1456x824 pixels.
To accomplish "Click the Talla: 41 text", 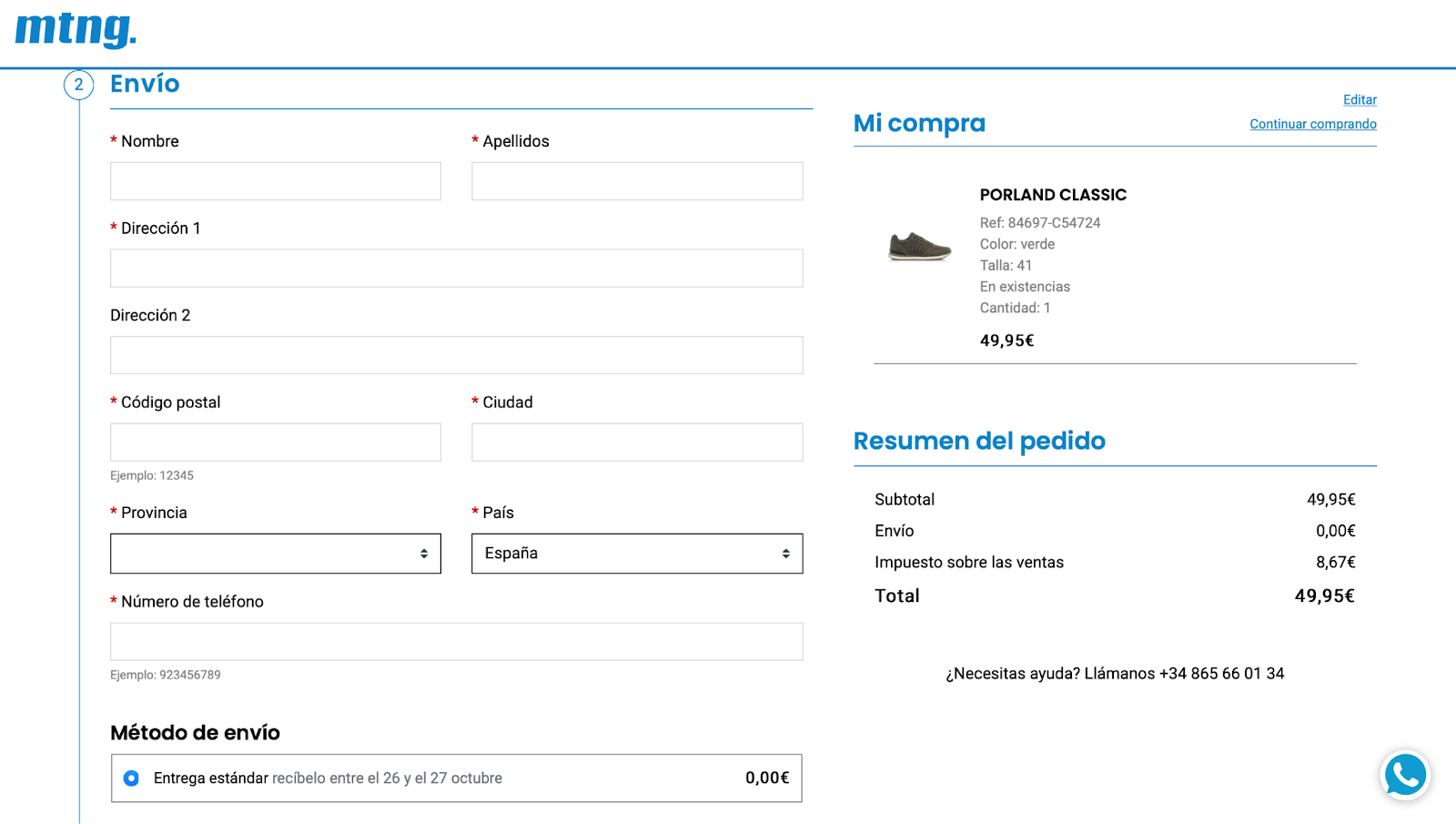I will pos(1006,265).
